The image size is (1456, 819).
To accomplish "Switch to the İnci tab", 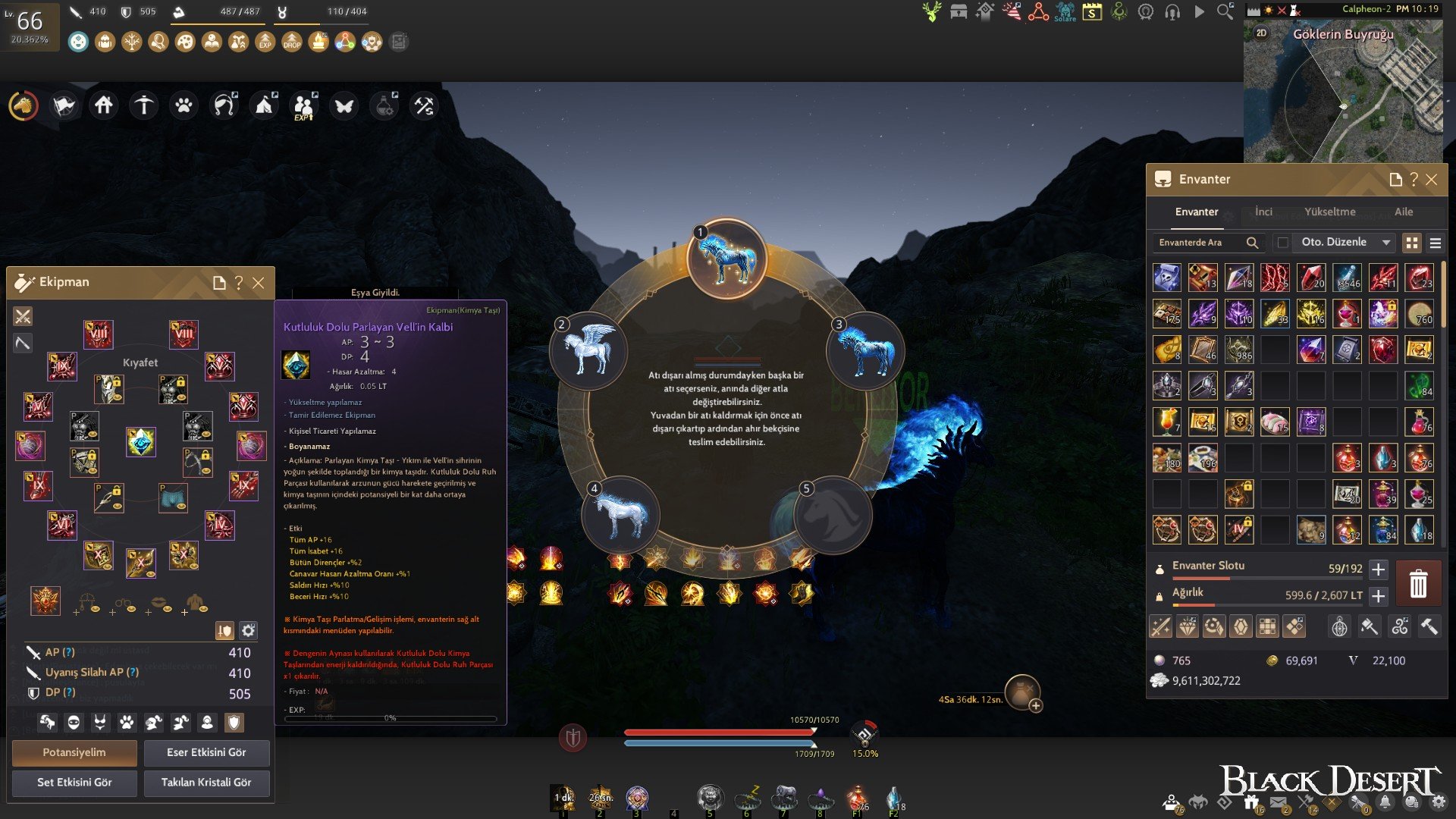I will point(1263,212).
